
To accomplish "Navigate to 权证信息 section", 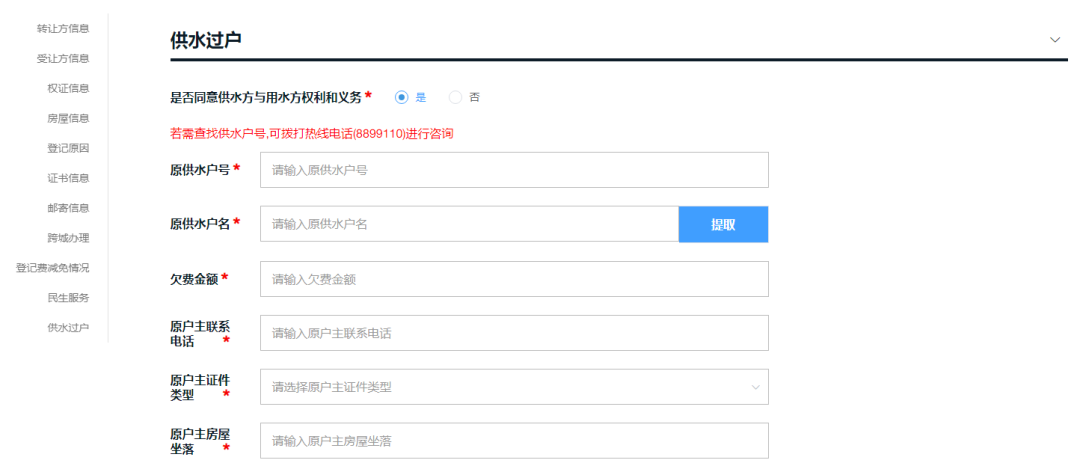I will (68, 88).
